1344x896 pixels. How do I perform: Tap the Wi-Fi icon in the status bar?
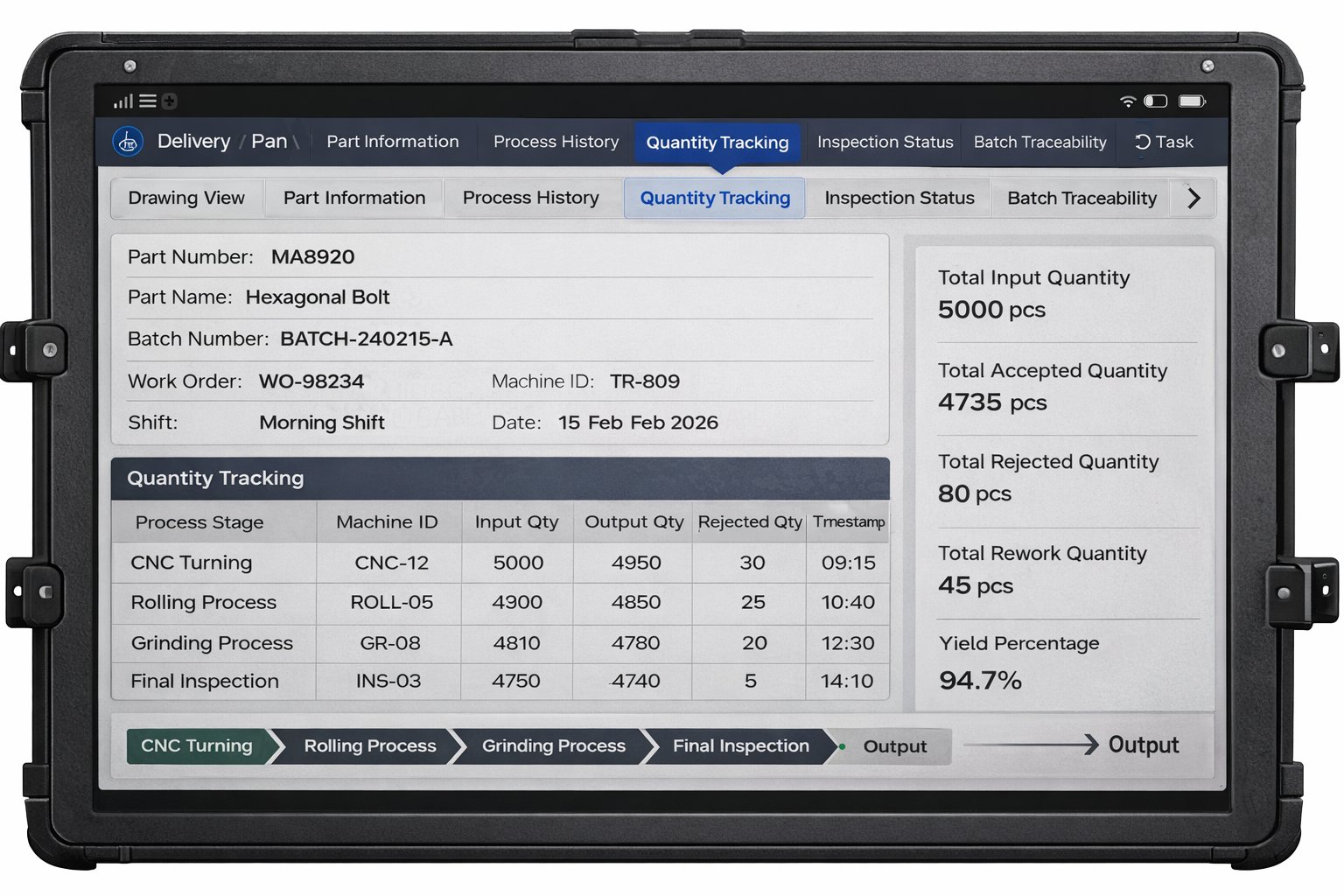pyautogui.click(x=1128, y=101)
